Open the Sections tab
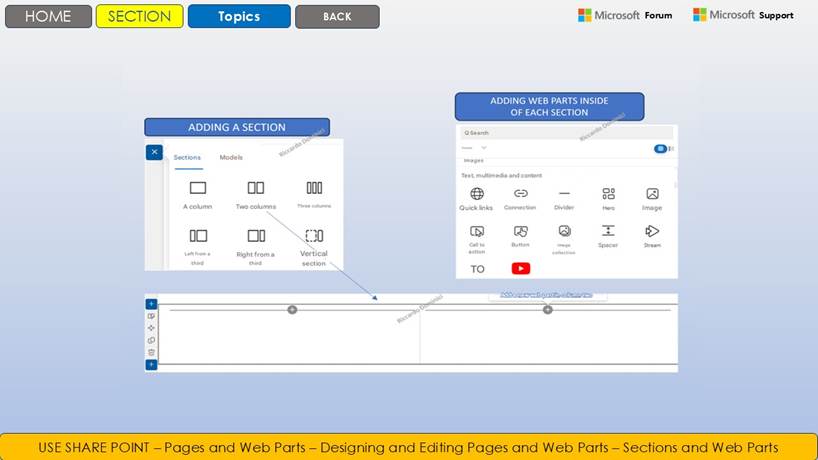This screenshot has height=460, width=818. (x=187, y=157)
